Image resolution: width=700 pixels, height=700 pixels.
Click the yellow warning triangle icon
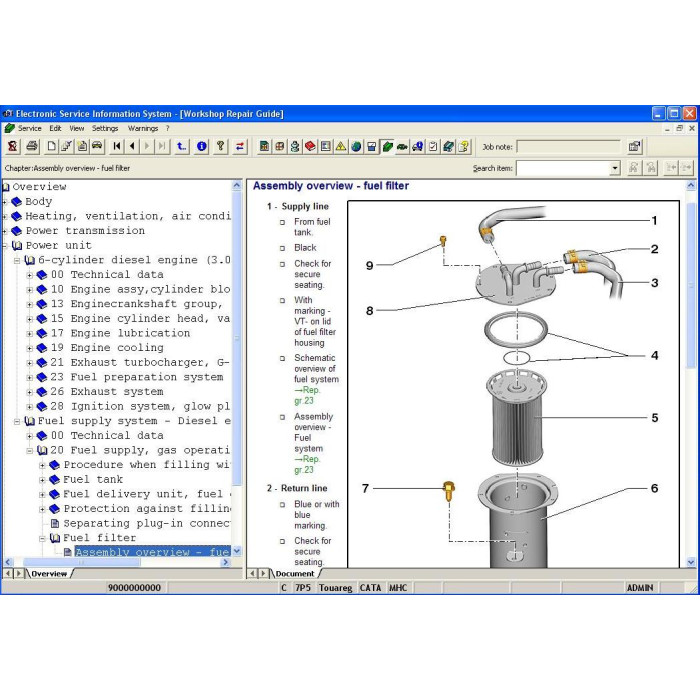pyautogui.click(x=341, y=146)
